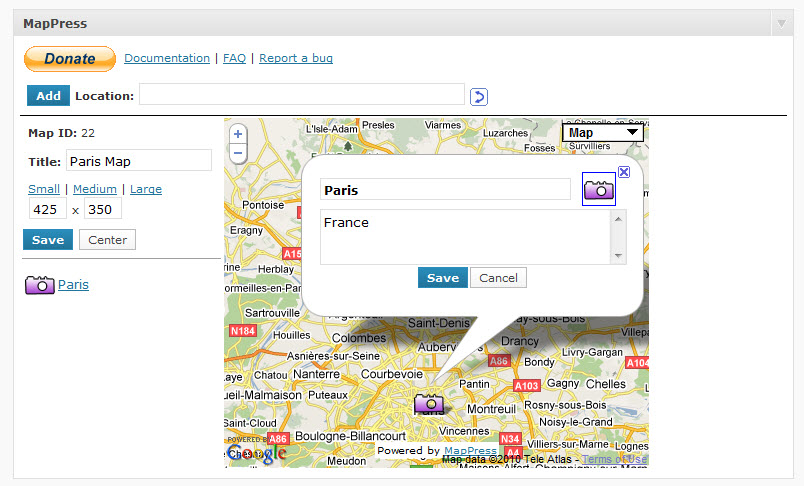Open the Map type dropdown
This screenshot has width=804, height=486.
pyautogui.click(x=603, y=133)
